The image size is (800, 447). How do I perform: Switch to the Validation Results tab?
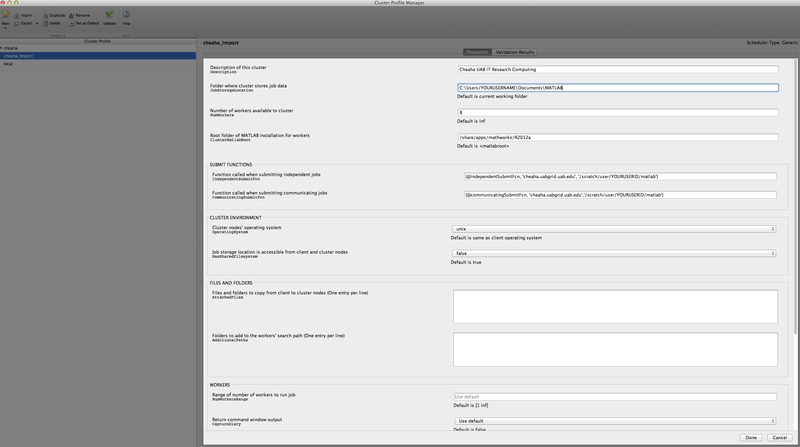point(514,52)
